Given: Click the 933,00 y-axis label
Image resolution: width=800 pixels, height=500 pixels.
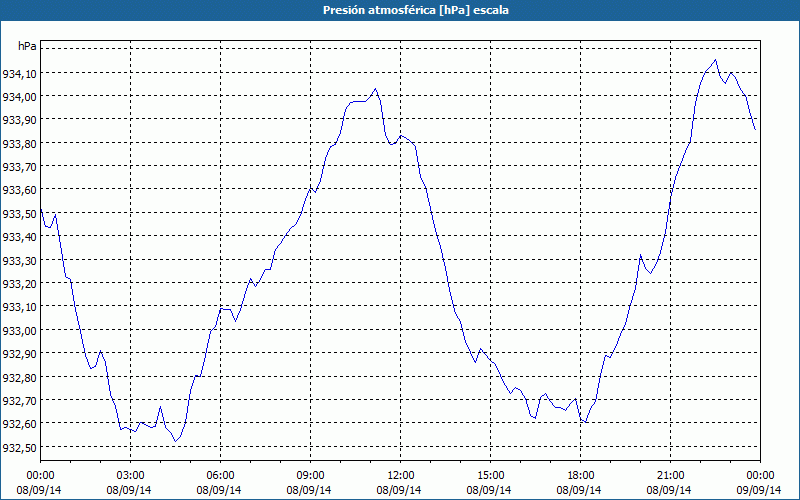Looking at the screenshot, I should [19, 331].
